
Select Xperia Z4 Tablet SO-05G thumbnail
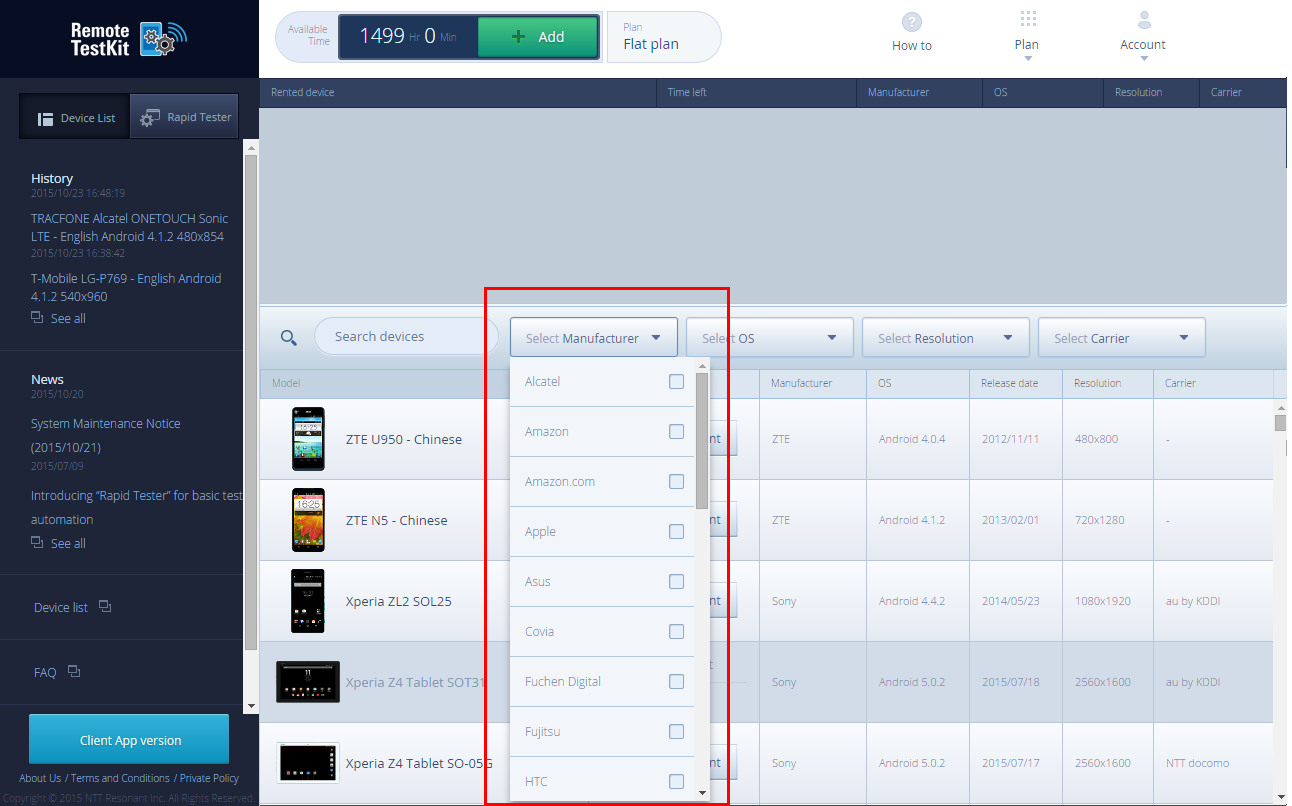click(x=308, y=763)
